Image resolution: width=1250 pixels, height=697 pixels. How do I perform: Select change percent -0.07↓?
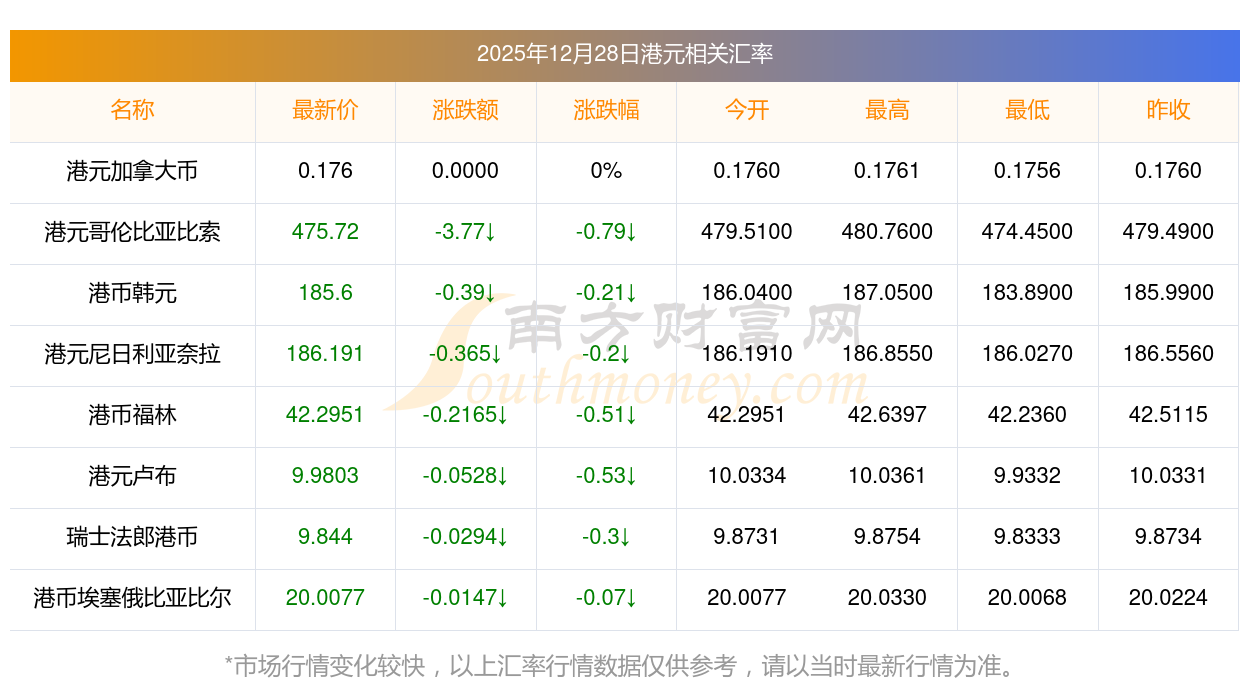tap(606, 598)
